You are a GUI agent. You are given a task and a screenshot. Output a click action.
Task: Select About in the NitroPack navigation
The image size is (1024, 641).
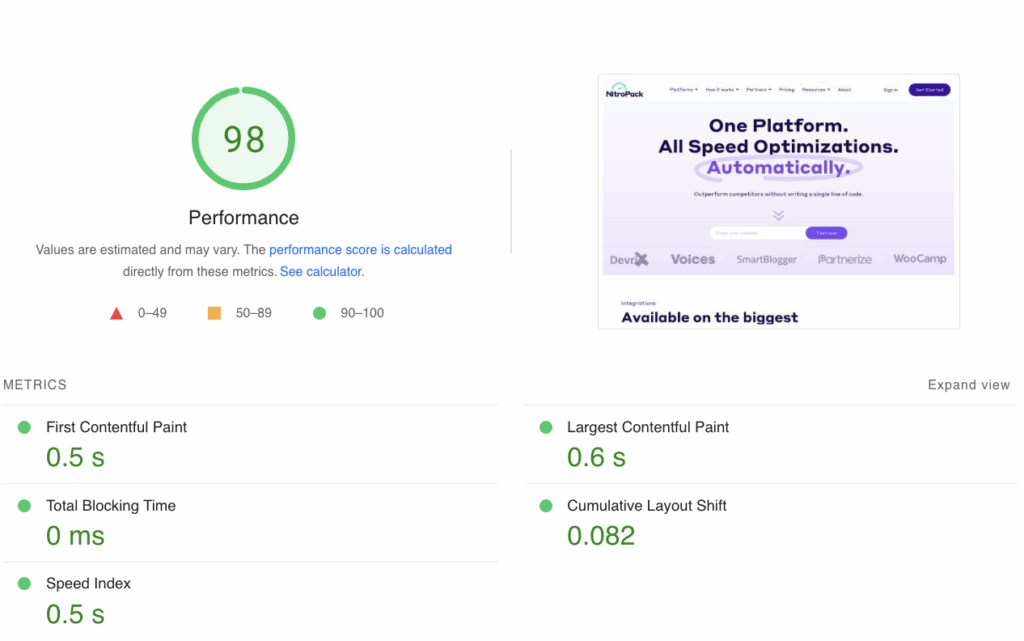[x=846, y=89]
